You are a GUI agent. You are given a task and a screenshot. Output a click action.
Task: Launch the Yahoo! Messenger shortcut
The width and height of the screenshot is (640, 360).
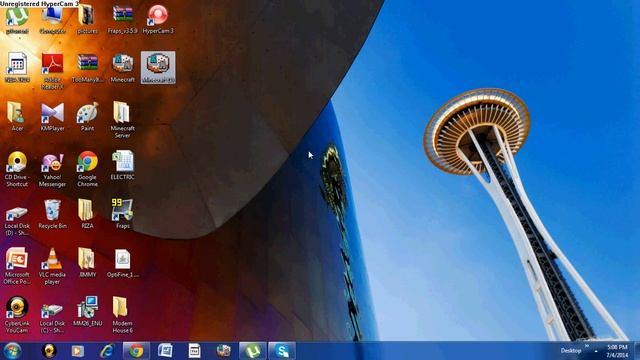pyautogui.click(x=52, y=169)
